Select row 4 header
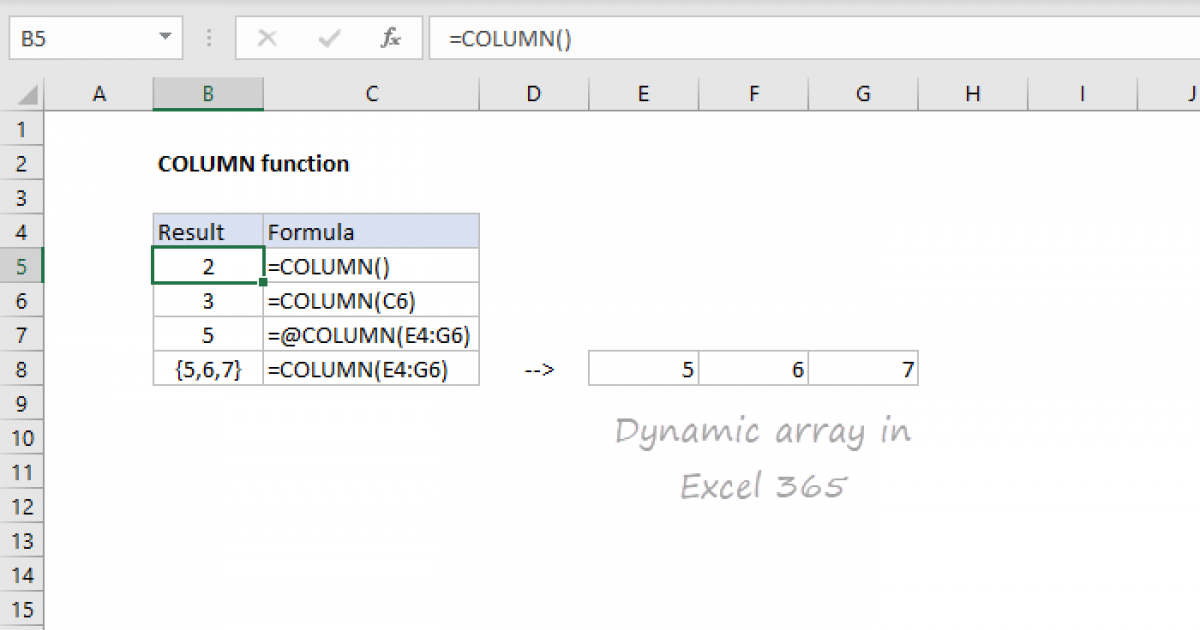 (23, 232)
